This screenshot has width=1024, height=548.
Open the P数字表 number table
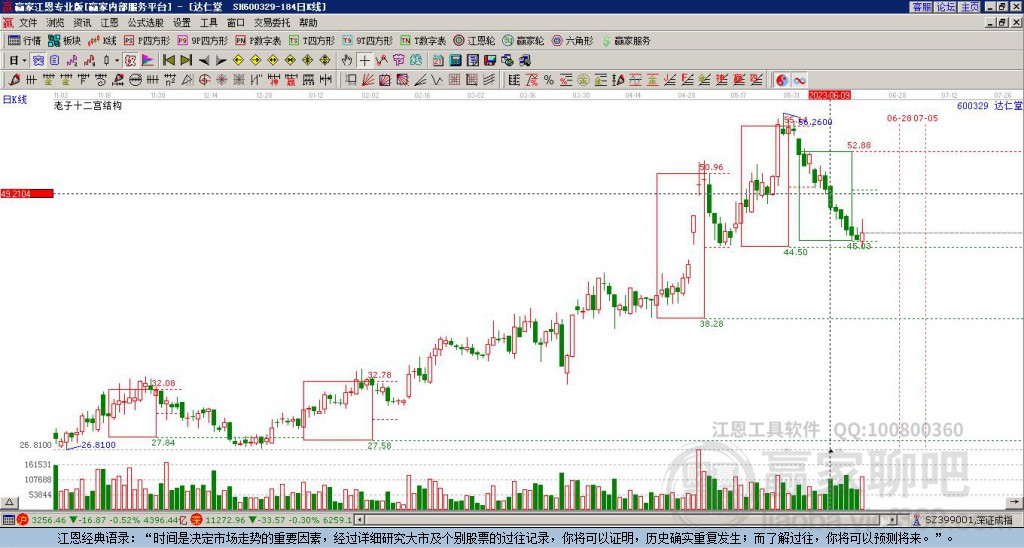tap(258, 40)
